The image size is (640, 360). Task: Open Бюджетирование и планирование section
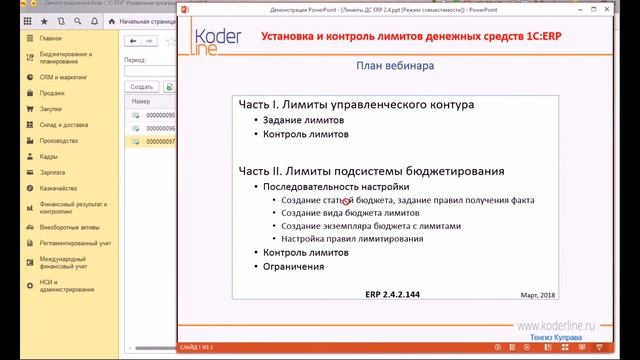click(66, 58)
